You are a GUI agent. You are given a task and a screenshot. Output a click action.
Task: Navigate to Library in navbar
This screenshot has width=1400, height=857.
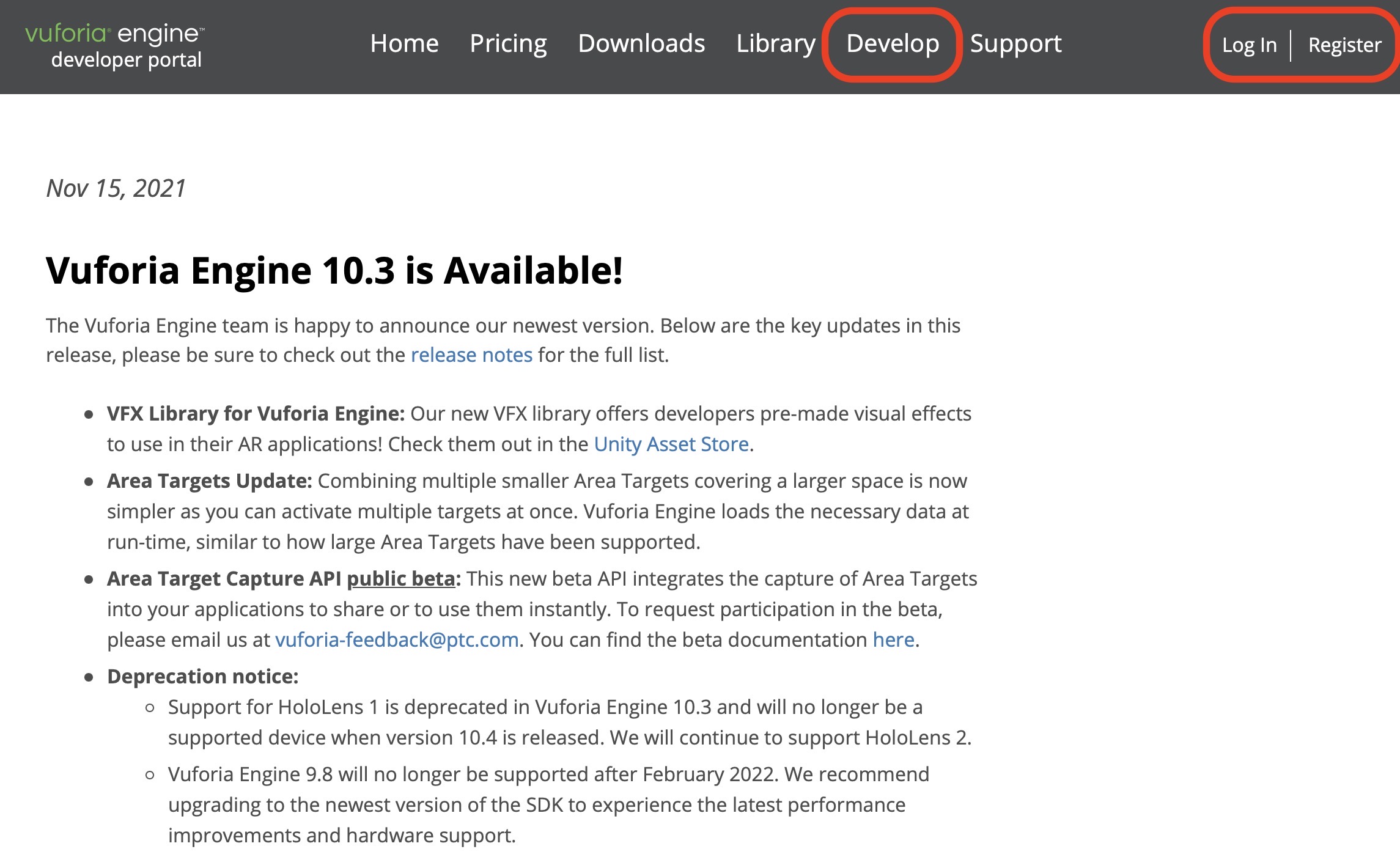[775, 44]
